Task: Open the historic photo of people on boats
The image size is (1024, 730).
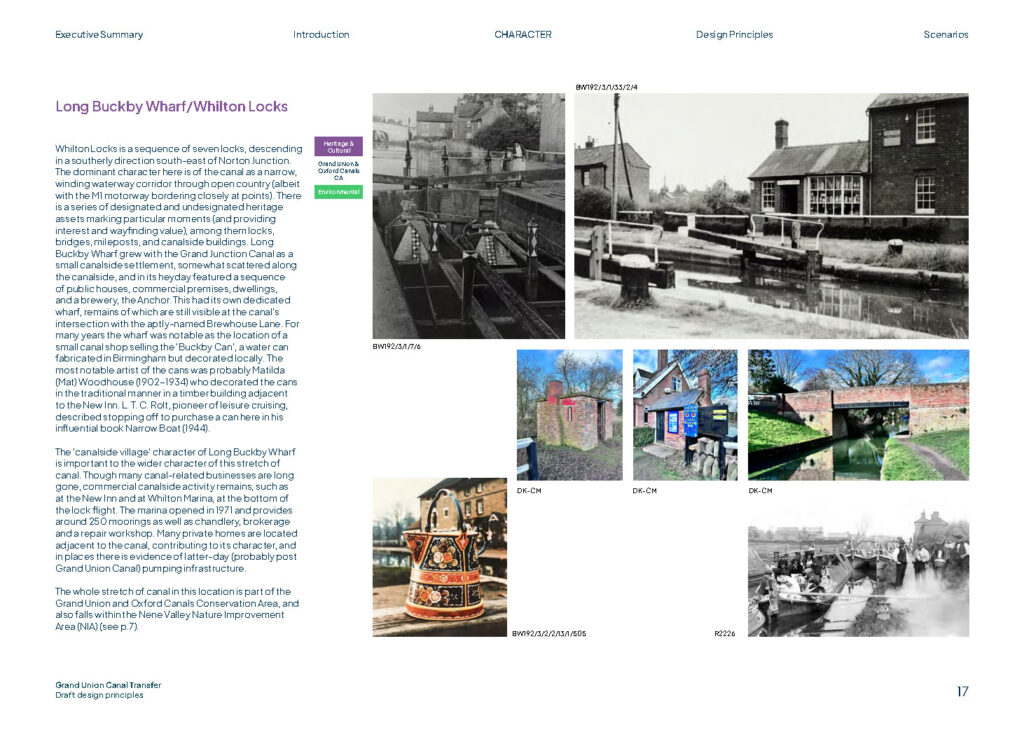Action: pyautogui.click(x=858, y=569)
